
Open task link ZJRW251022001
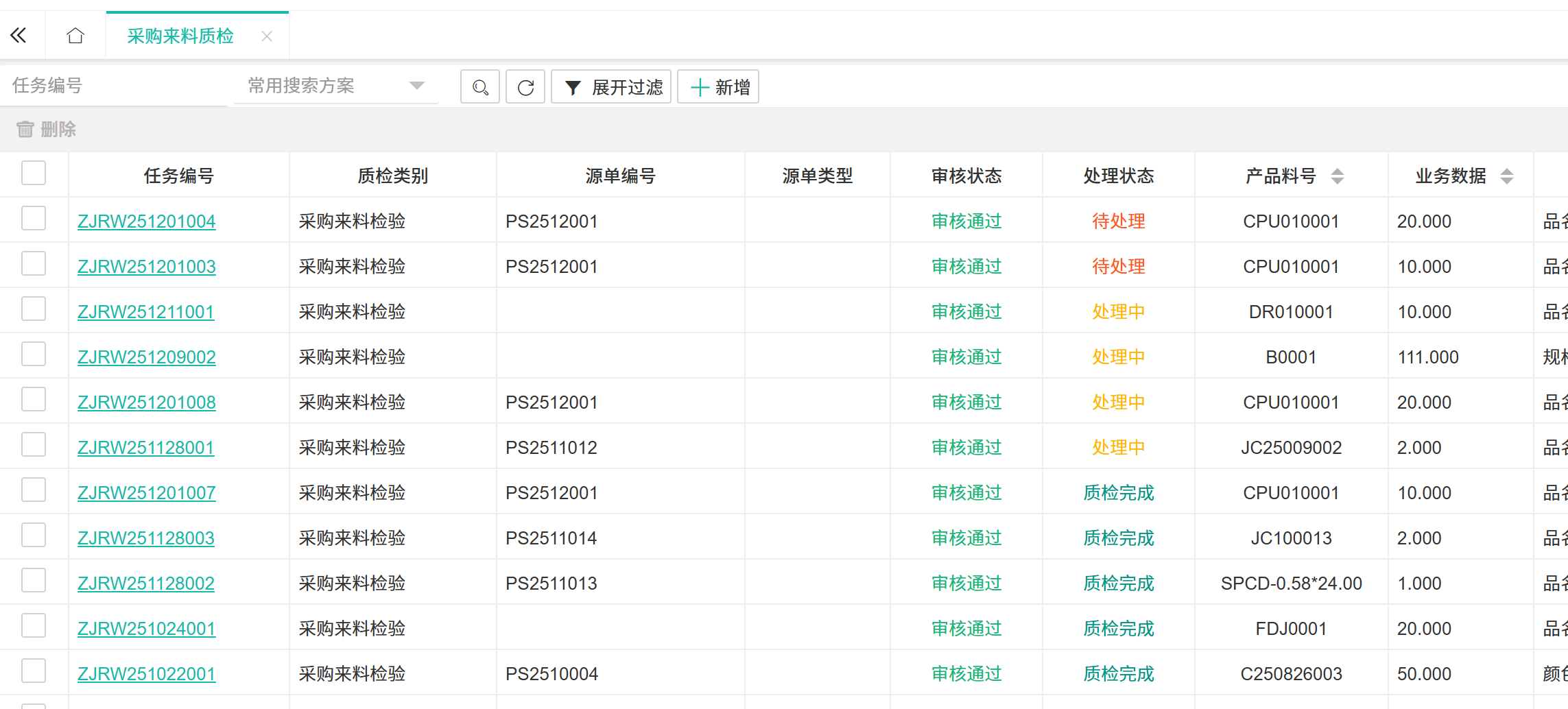[147, 674]
